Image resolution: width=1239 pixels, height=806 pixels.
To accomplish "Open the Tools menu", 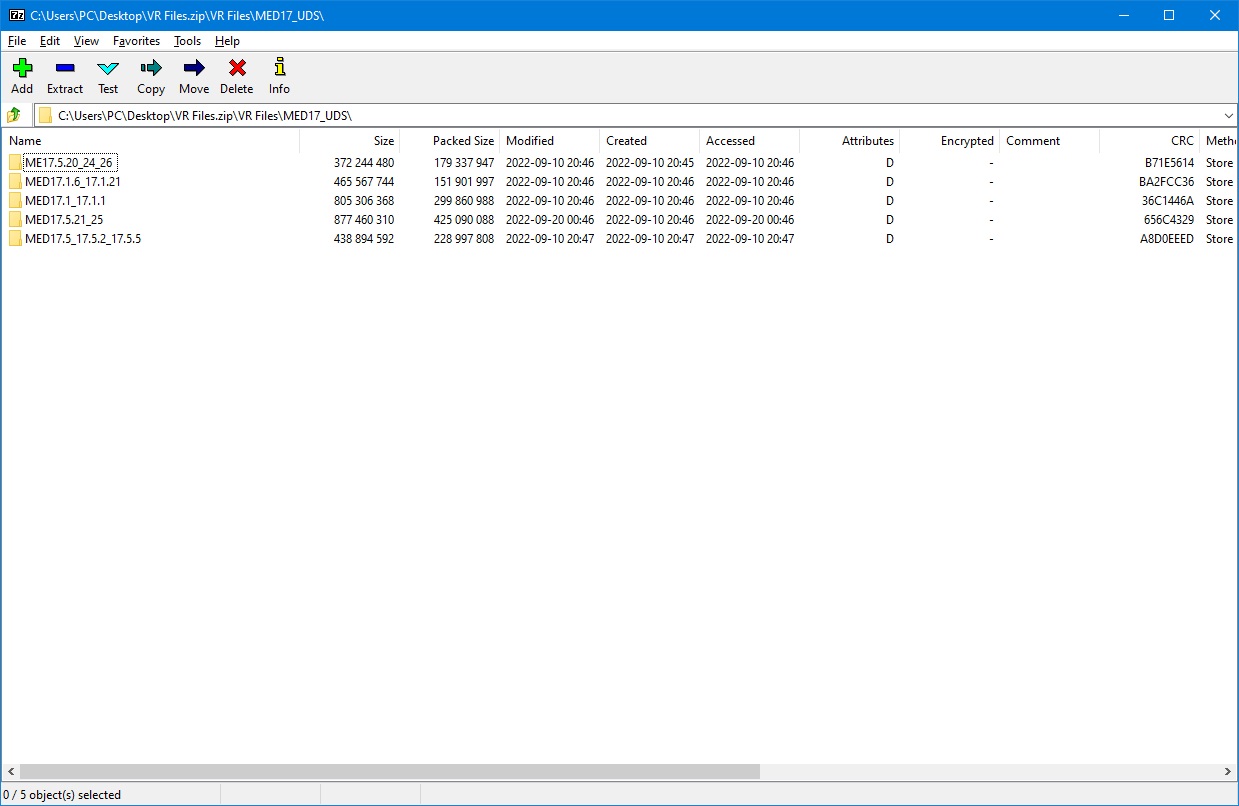I will [x=187, y=41].
